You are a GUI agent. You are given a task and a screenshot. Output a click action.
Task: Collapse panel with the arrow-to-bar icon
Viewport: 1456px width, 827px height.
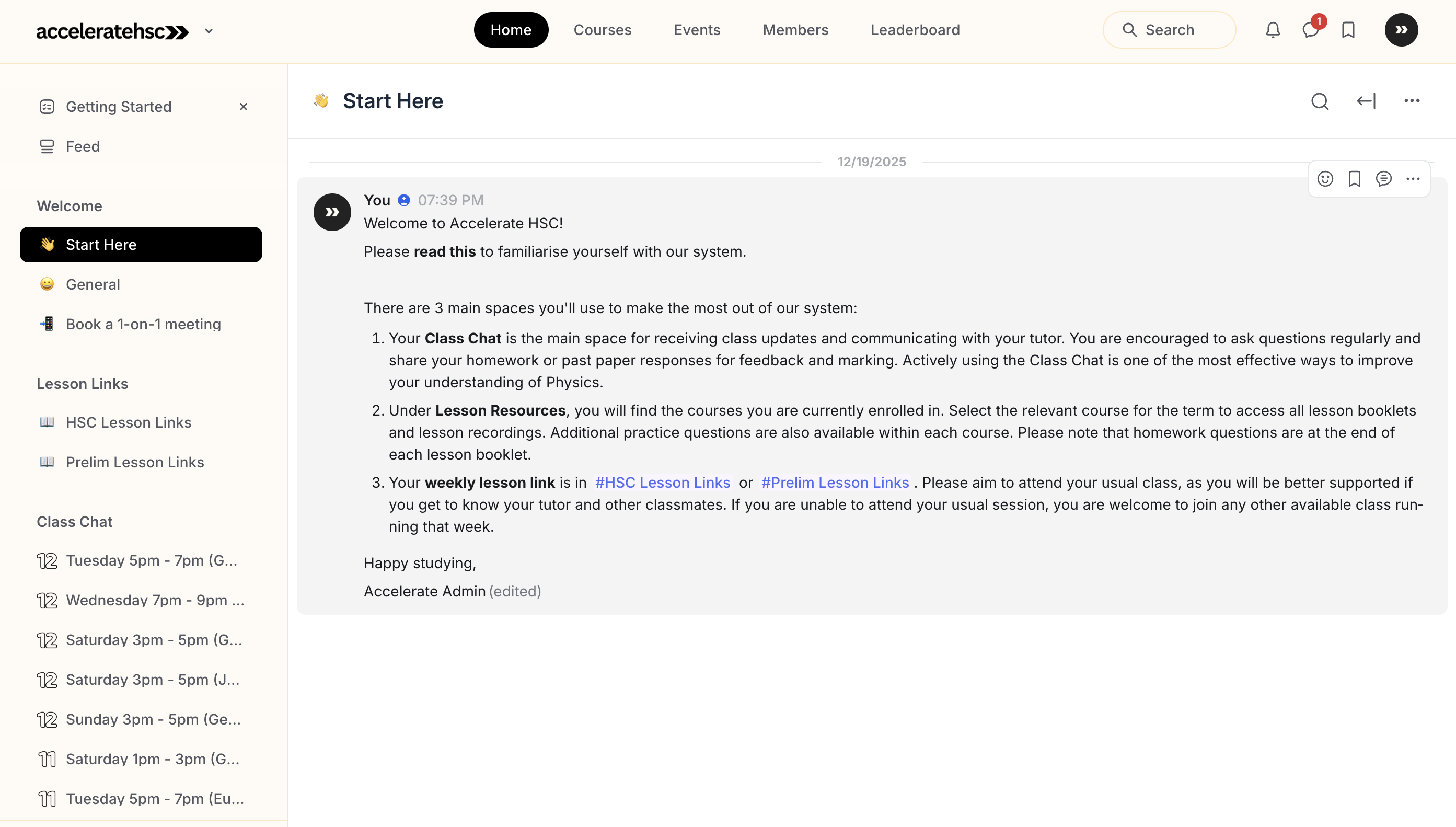1366,101
